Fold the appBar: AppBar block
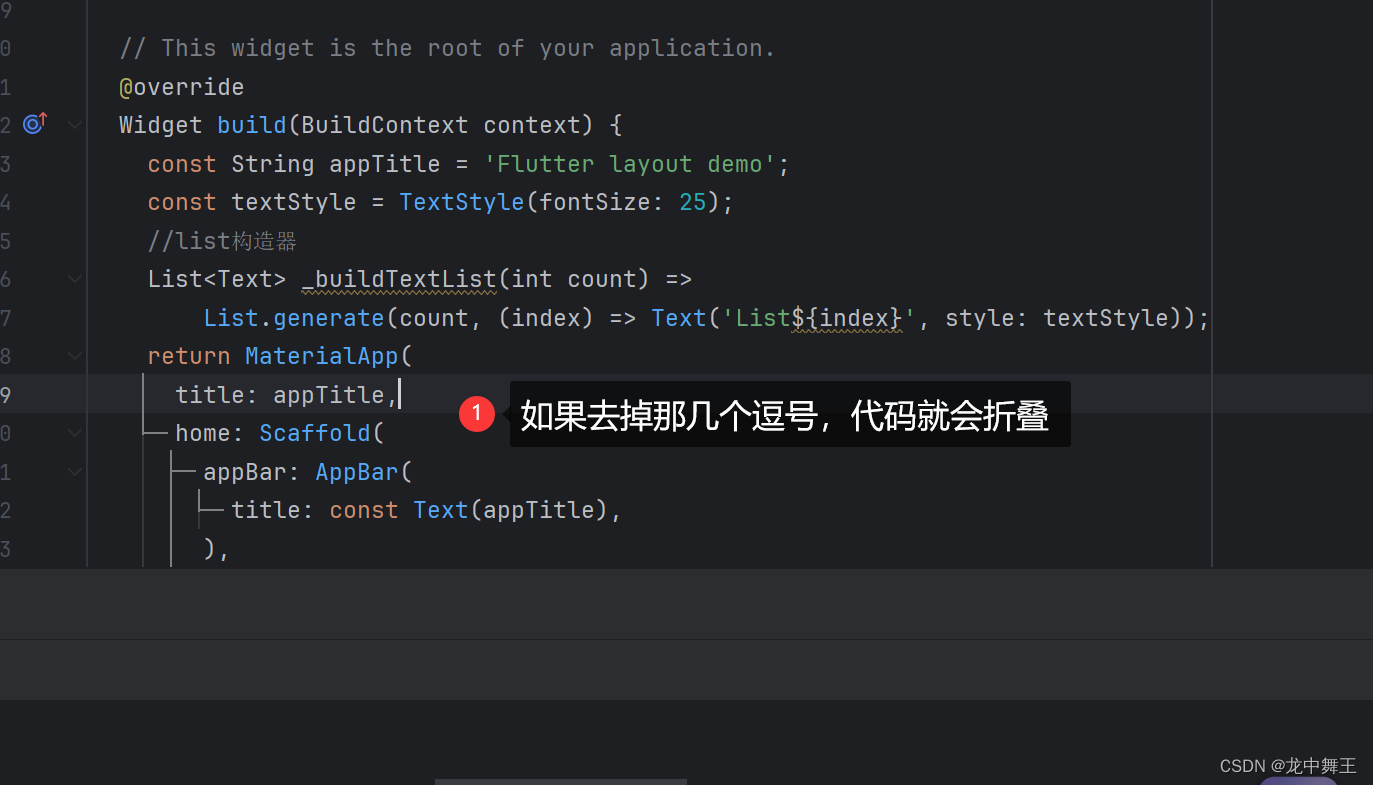Image resolution: width=1373 pixels, height=785 pixels. 75,471
